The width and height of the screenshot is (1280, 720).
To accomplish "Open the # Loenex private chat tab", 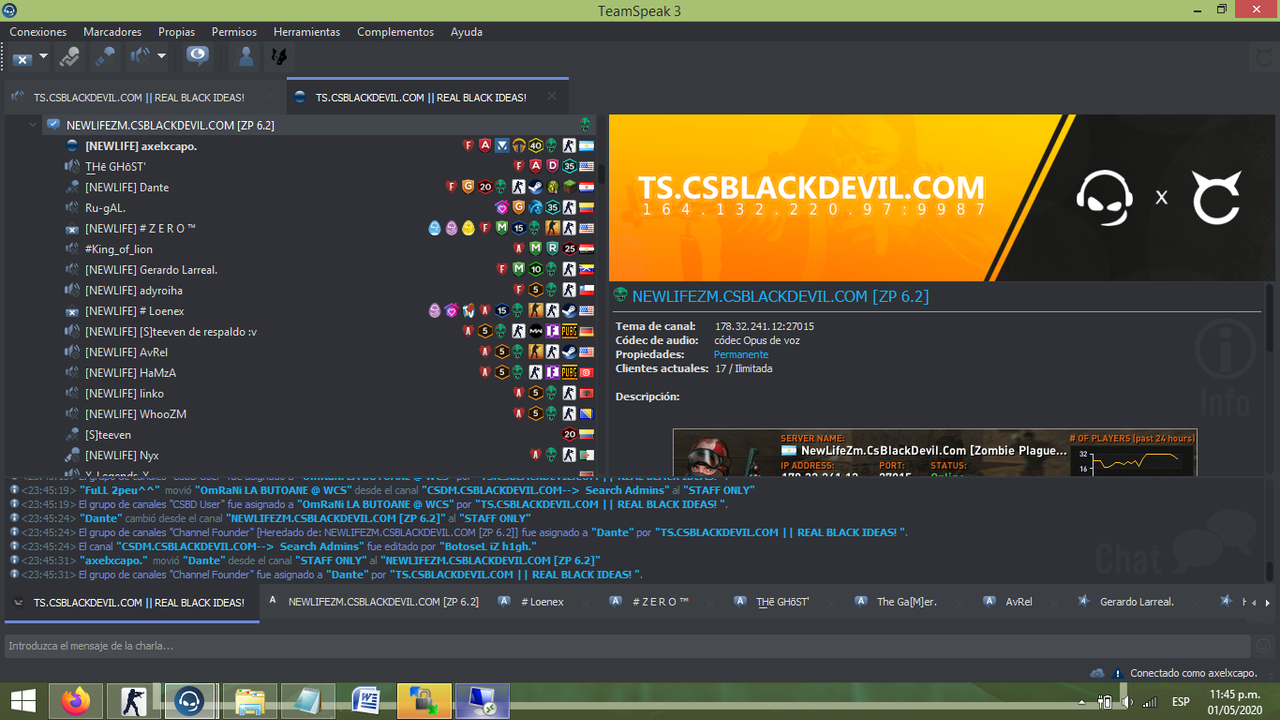I will point(542,602).
